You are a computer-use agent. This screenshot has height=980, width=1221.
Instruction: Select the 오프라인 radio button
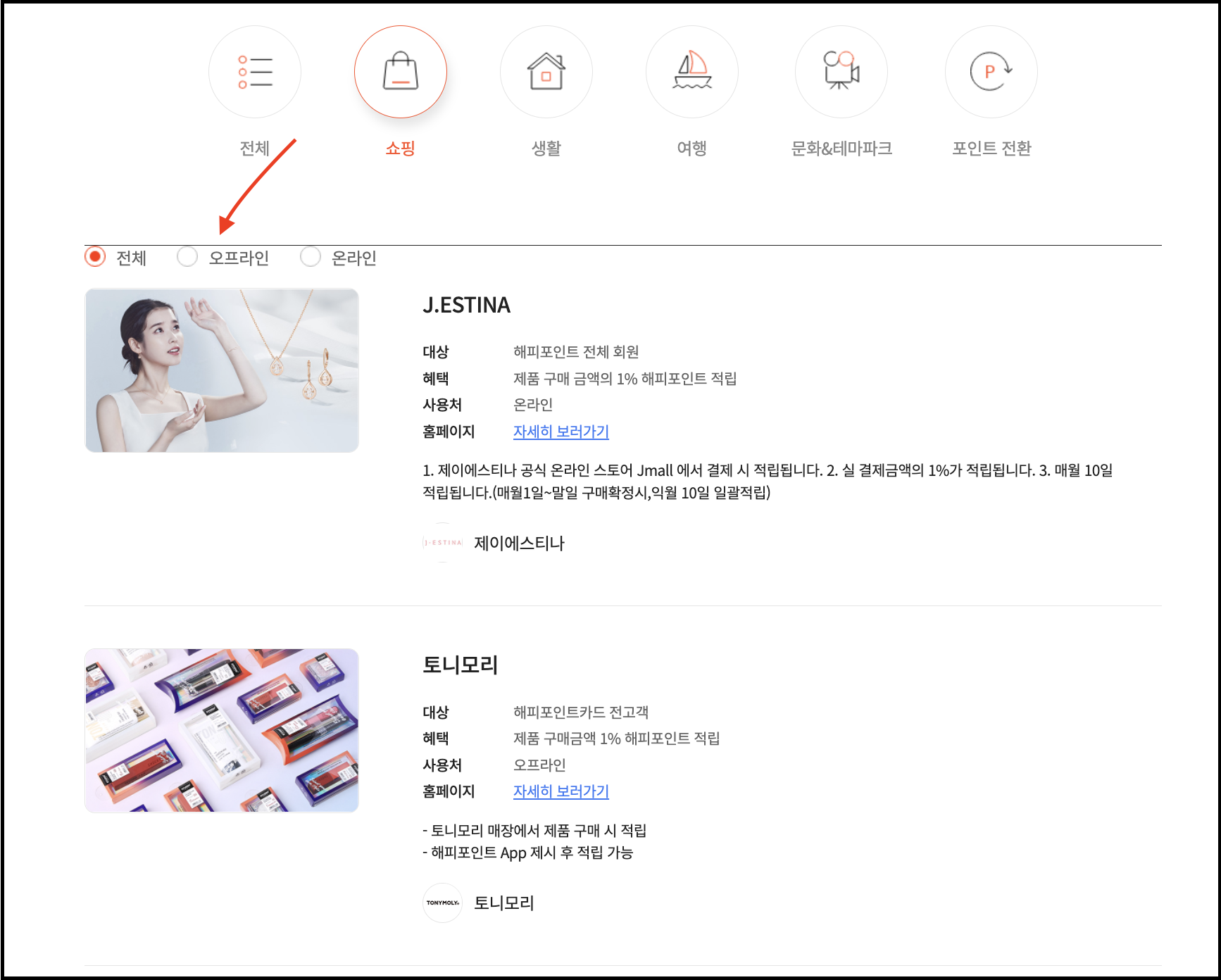coord(187,257)
